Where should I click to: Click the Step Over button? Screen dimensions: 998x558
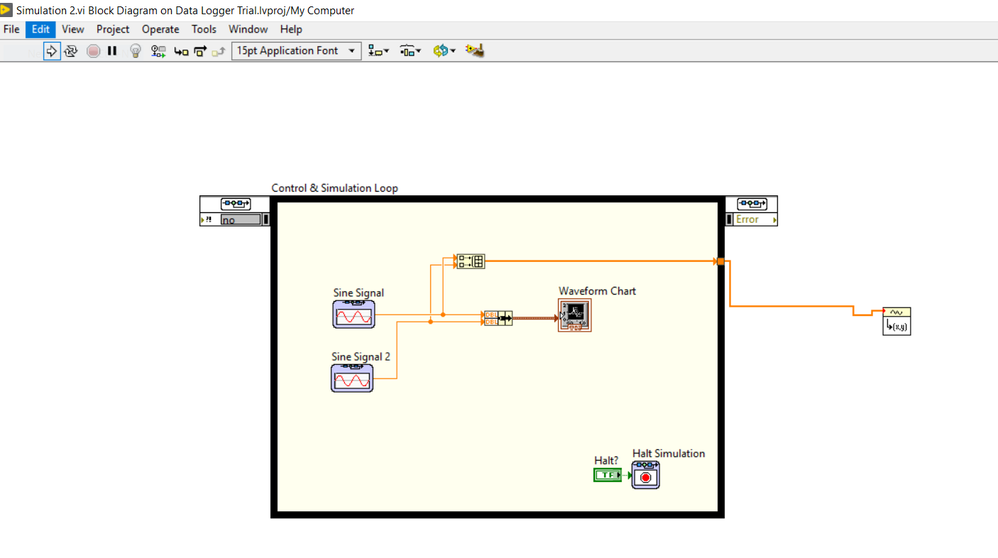[x=200, y=51]
